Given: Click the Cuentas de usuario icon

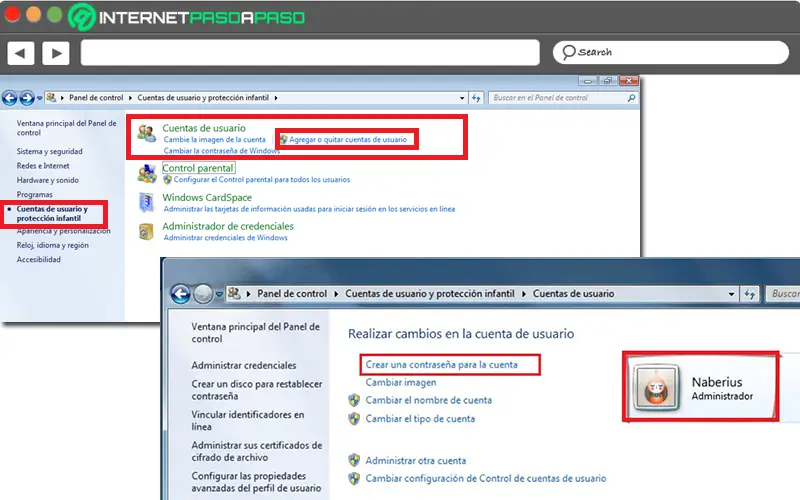Looking at the screenshot, I should point(147,133).
